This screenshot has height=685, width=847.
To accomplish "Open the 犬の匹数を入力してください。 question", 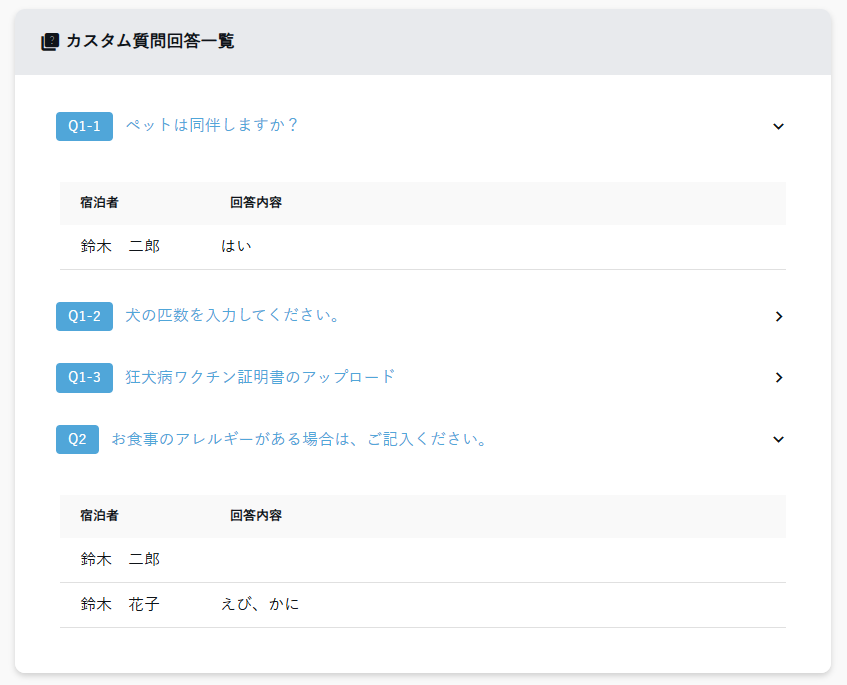I will (233, 316).
